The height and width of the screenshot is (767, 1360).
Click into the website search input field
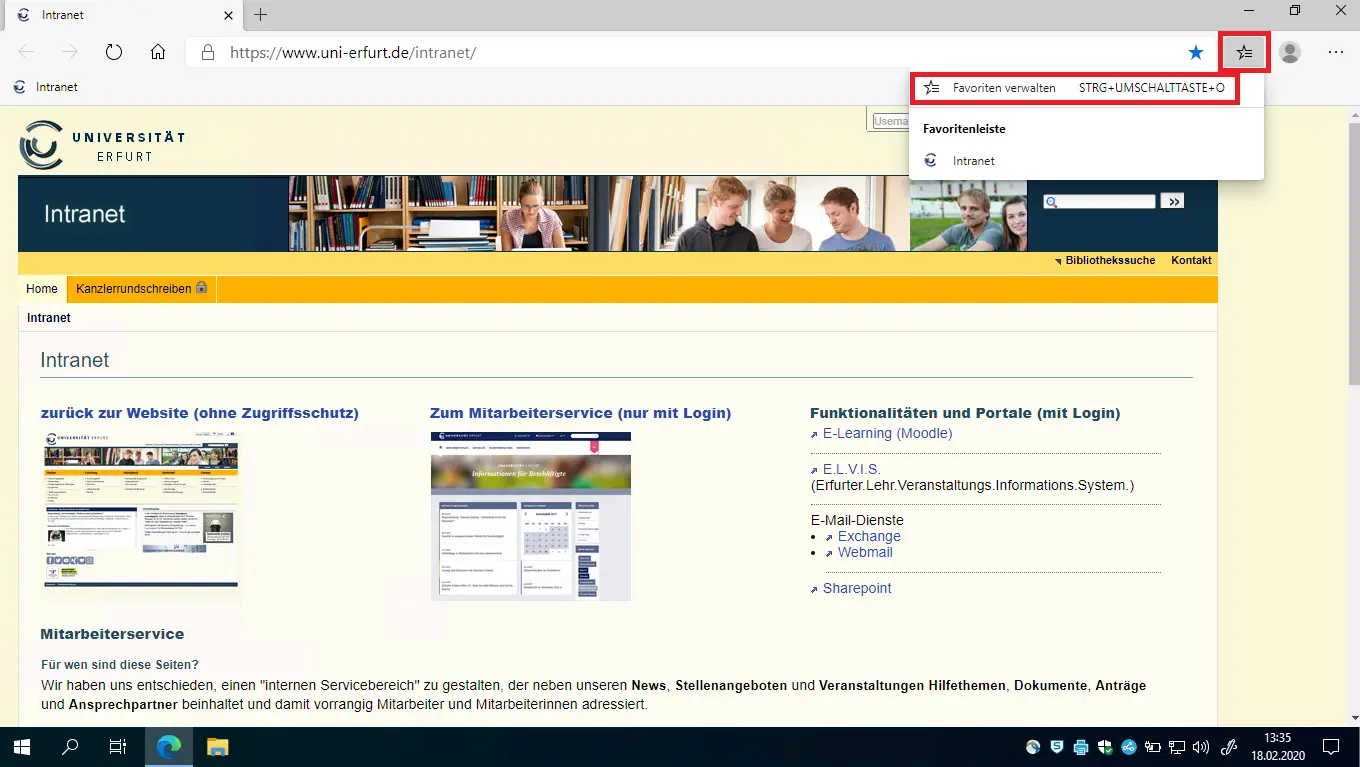tap(1106, 202)
